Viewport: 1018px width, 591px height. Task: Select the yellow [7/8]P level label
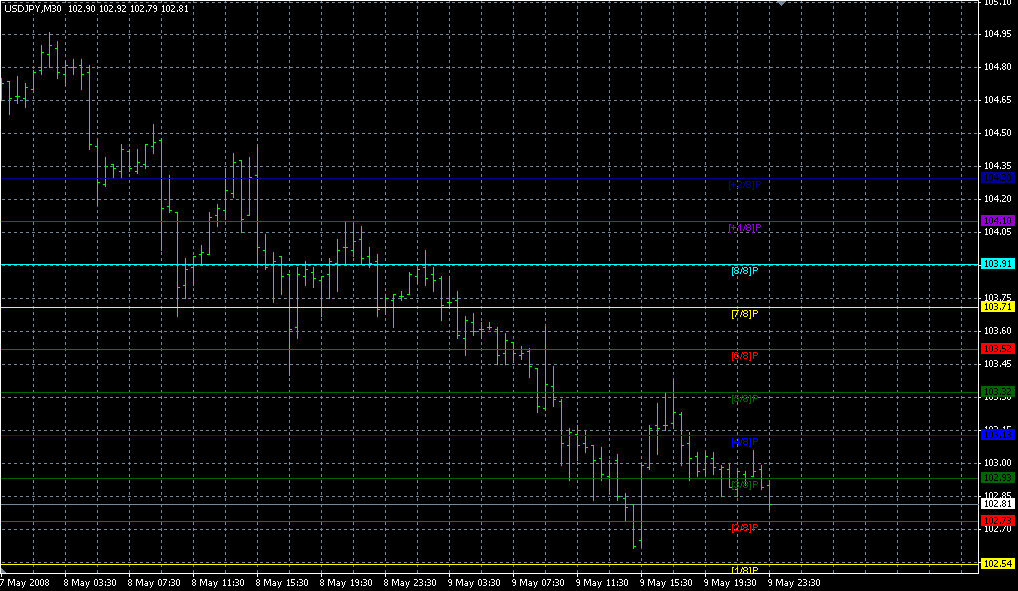point(745,314)
